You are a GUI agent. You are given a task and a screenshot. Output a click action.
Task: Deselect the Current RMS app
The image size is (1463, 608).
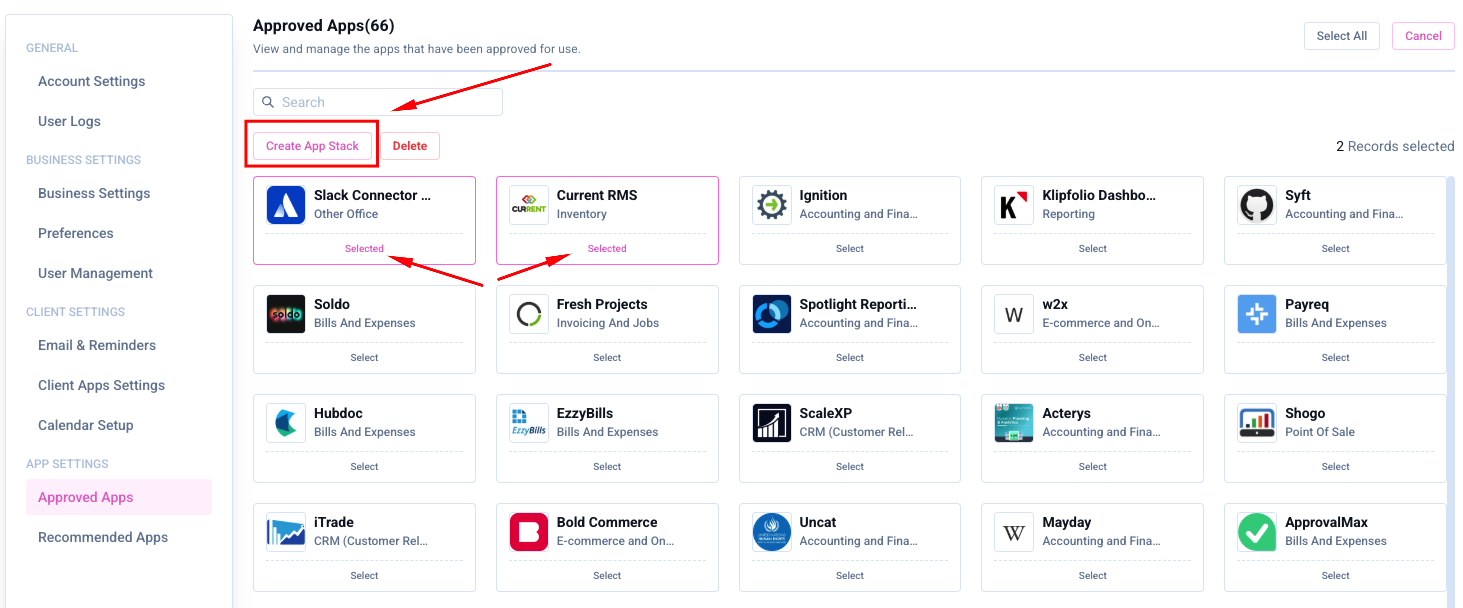point(607,249)
